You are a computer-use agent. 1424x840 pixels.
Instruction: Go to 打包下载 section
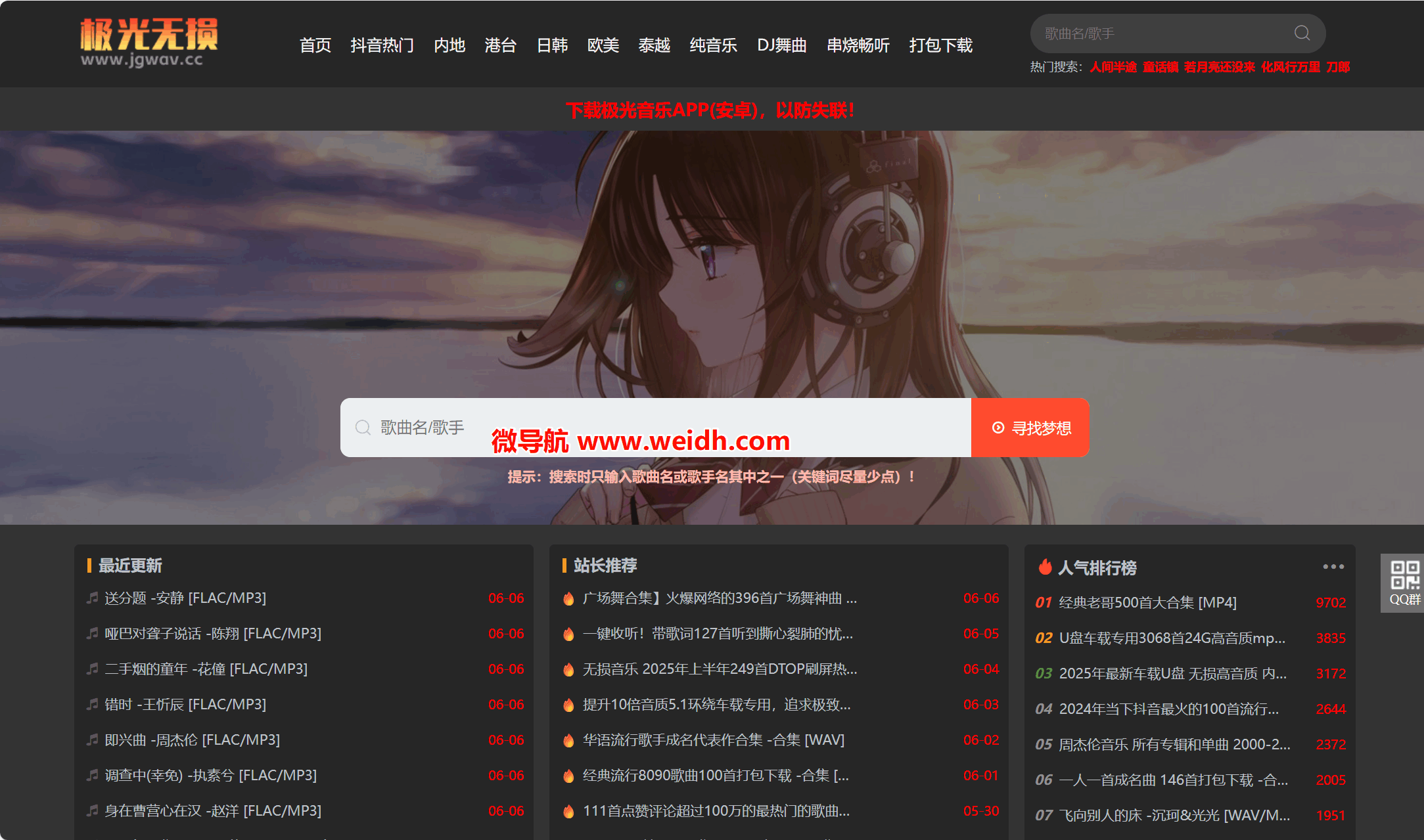pos(940,45)
